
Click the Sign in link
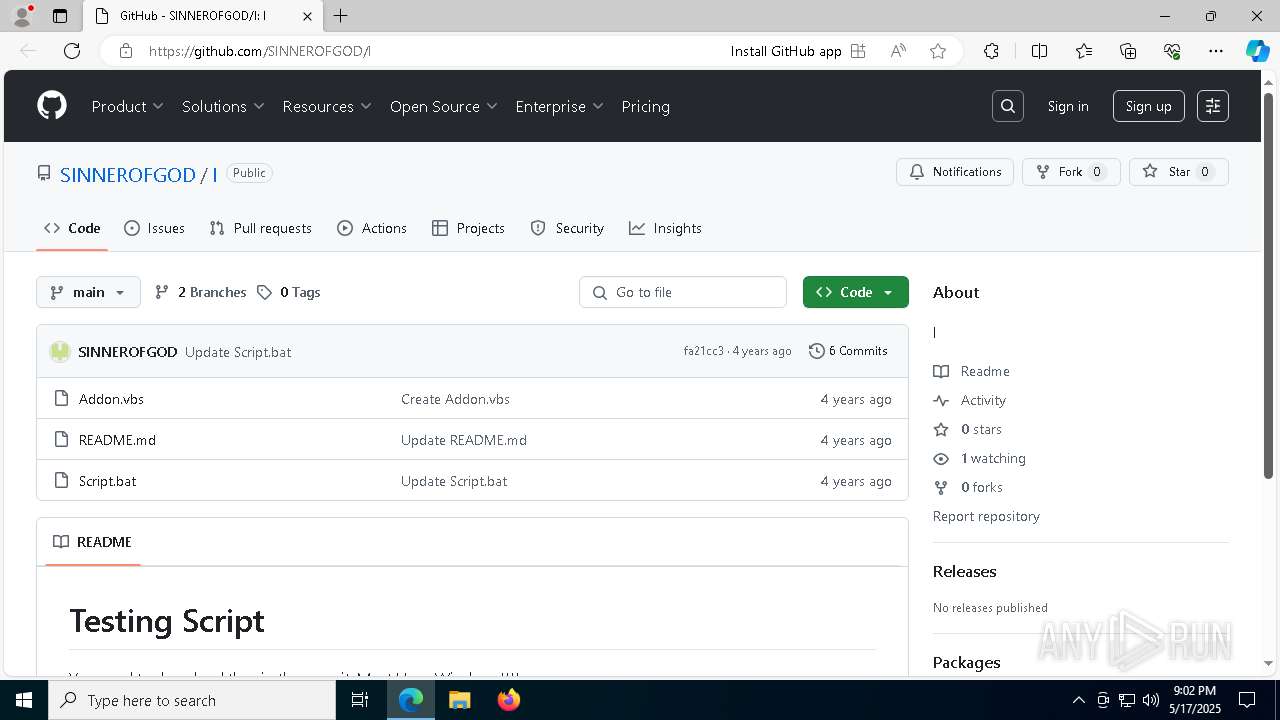coord(1068,106)
